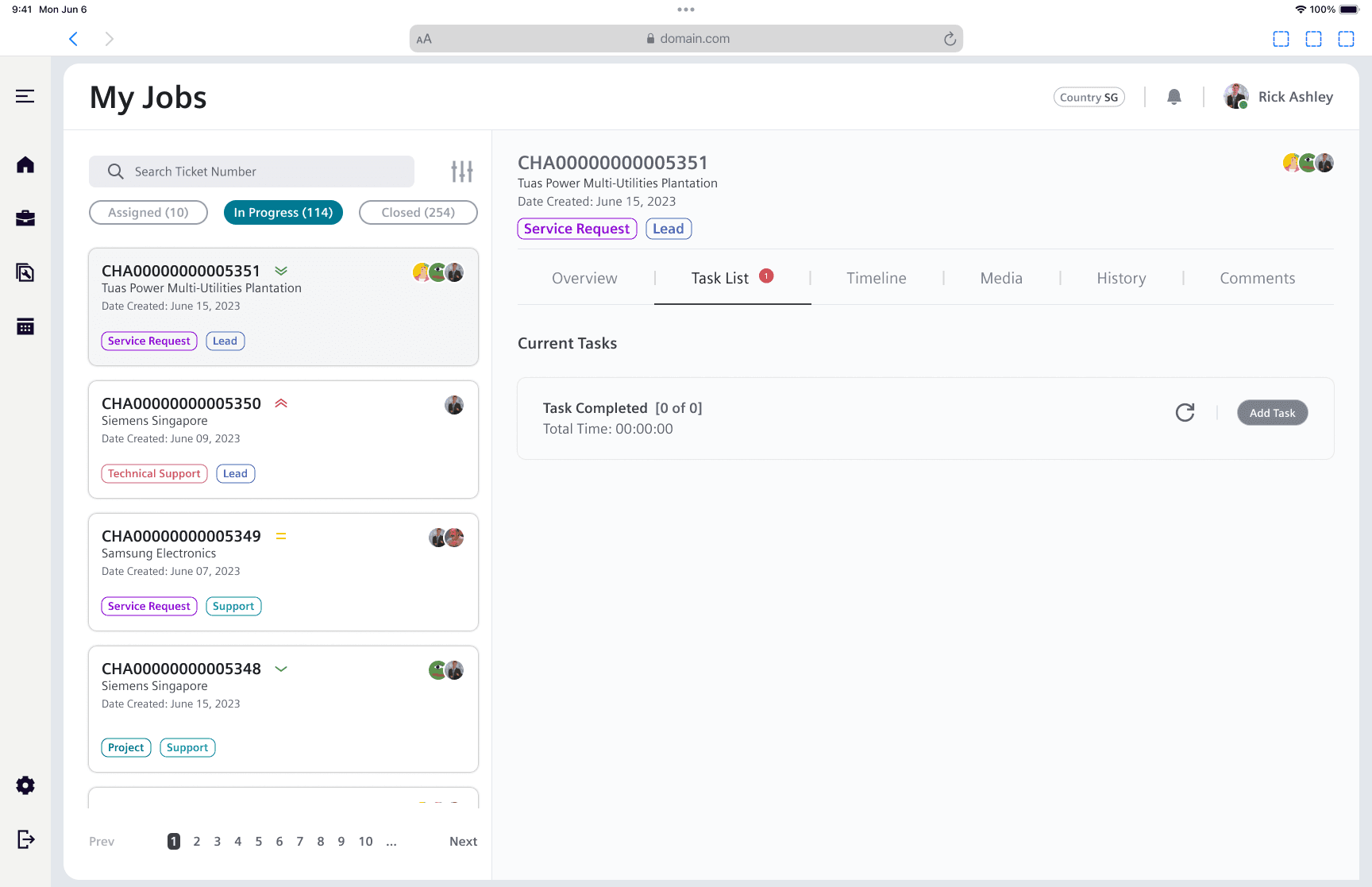Go to page 2 of tickets
The height and width of the screenshot is (887, 1372).
coord(197,841)
